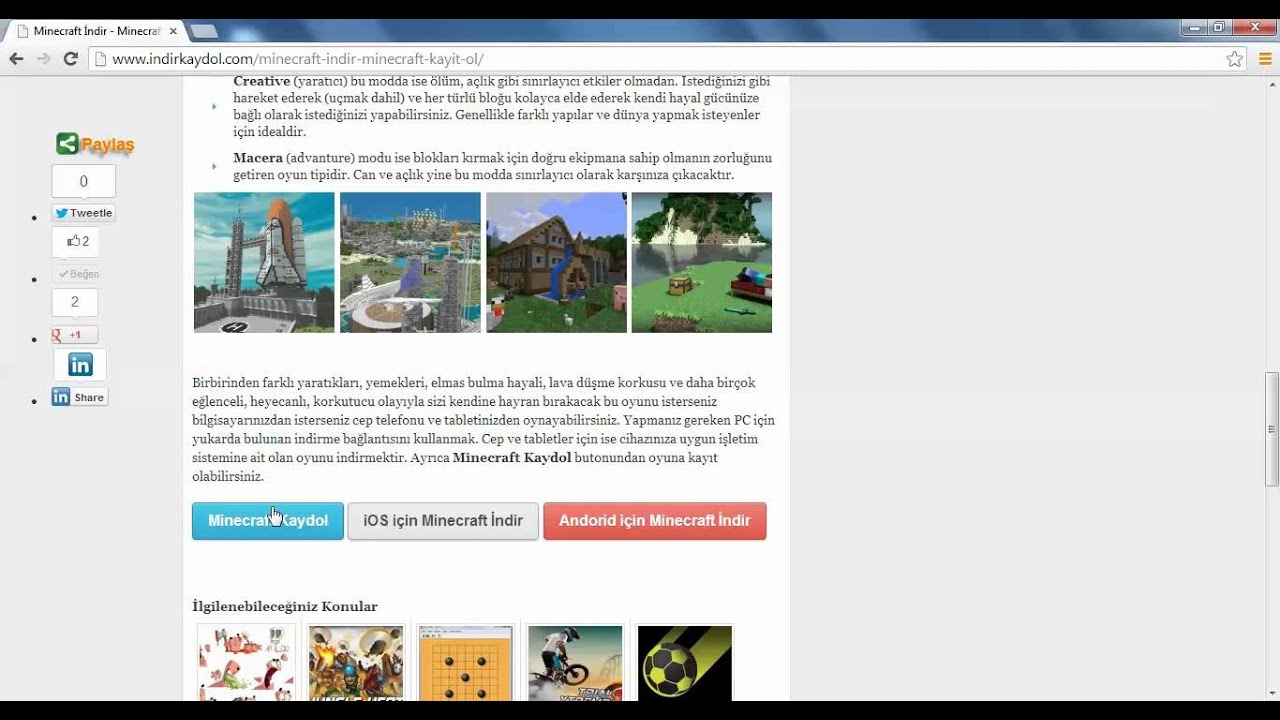Click the İlgilenebileceğiniz Konular heading

(x=285, y=606)
